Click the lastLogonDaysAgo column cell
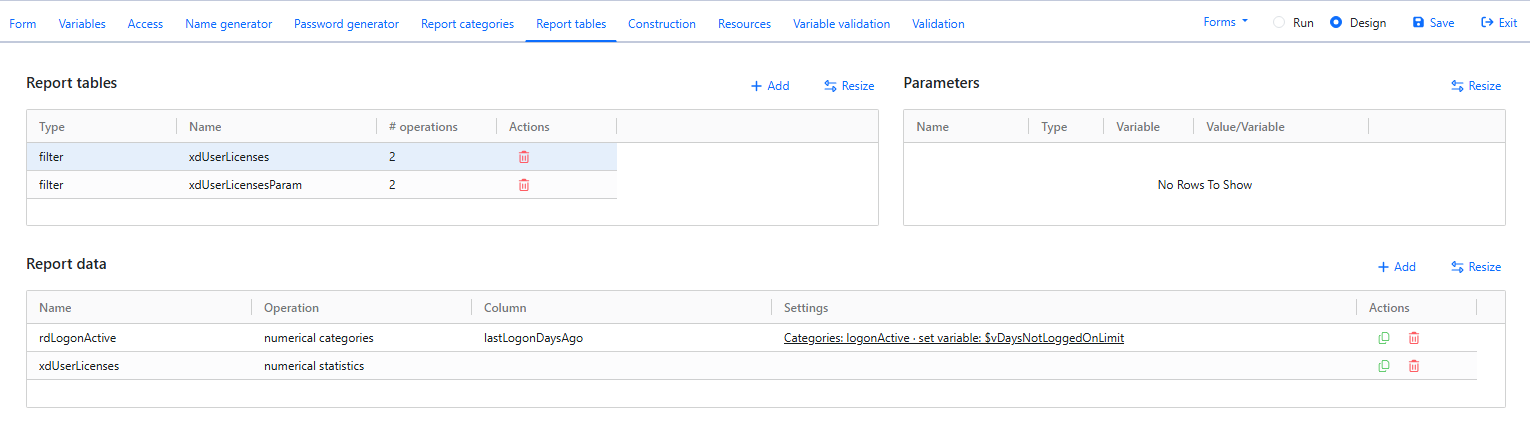The width and height of the screenshot is (1530, 445). tap(622, 338)
